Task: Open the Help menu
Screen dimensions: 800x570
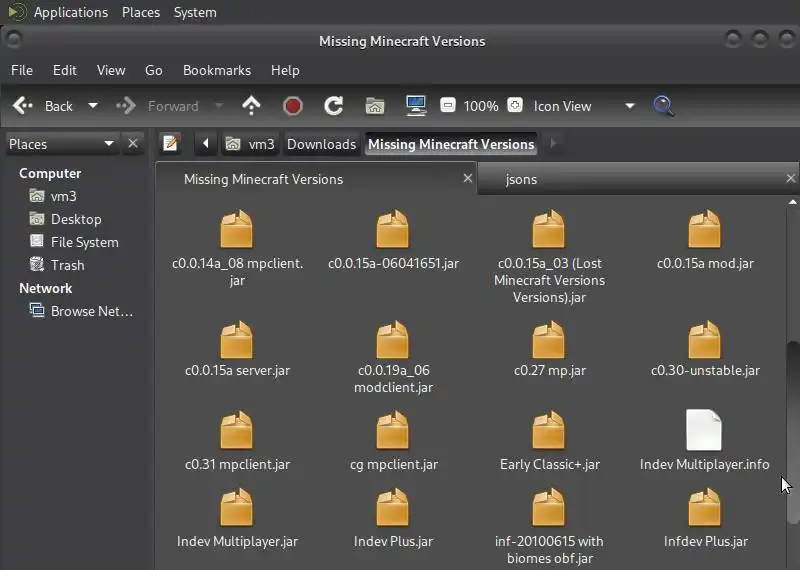Action: pos(285,70)
